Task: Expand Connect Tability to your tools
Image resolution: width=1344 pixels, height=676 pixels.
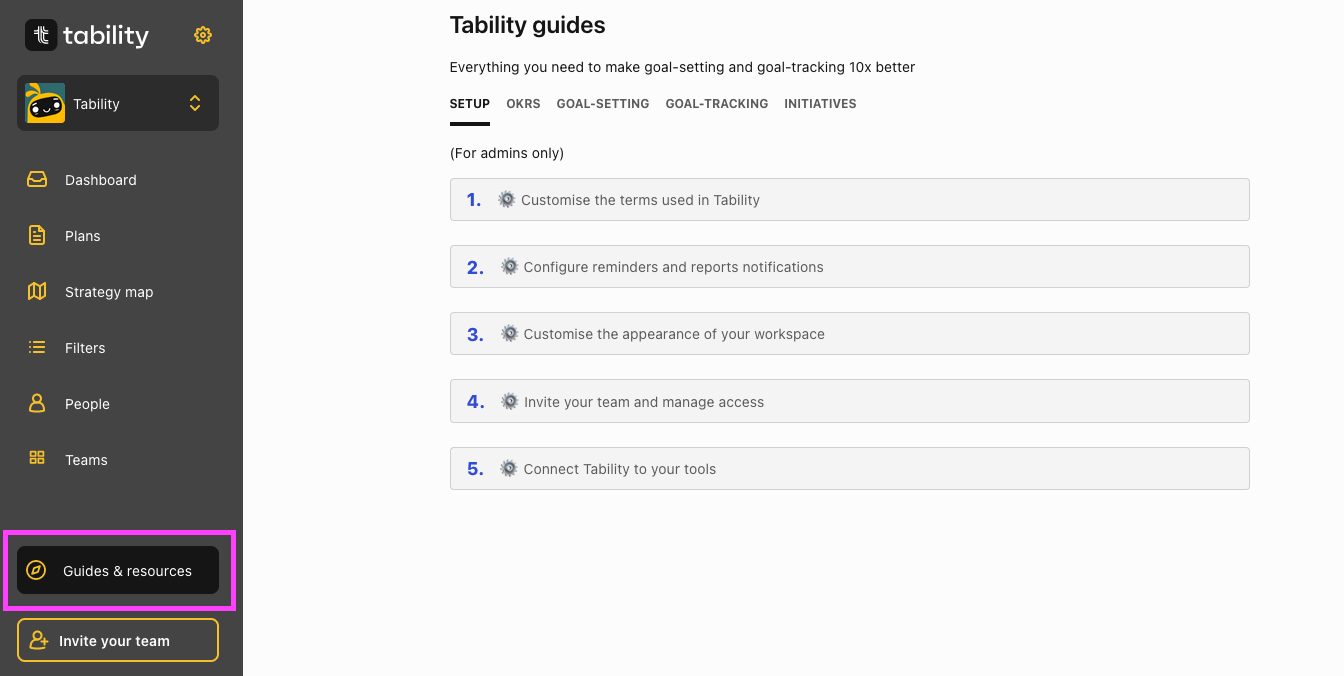Action: [x=850, y=469]
